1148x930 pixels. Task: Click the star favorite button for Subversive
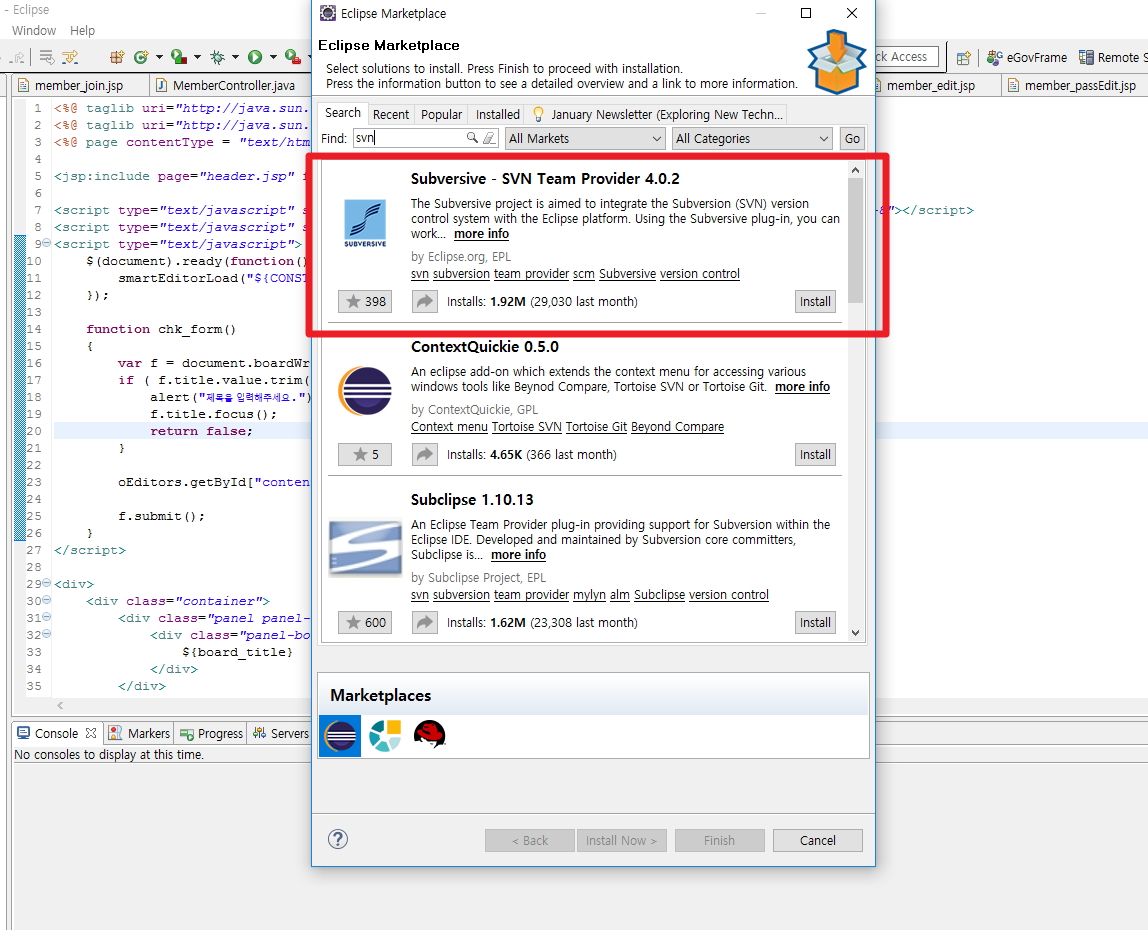(x=365, y=302)
